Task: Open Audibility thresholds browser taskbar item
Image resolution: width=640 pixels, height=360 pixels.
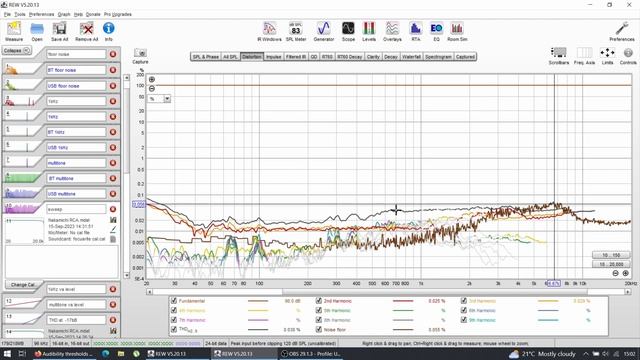Action: (x=64, y=354)
